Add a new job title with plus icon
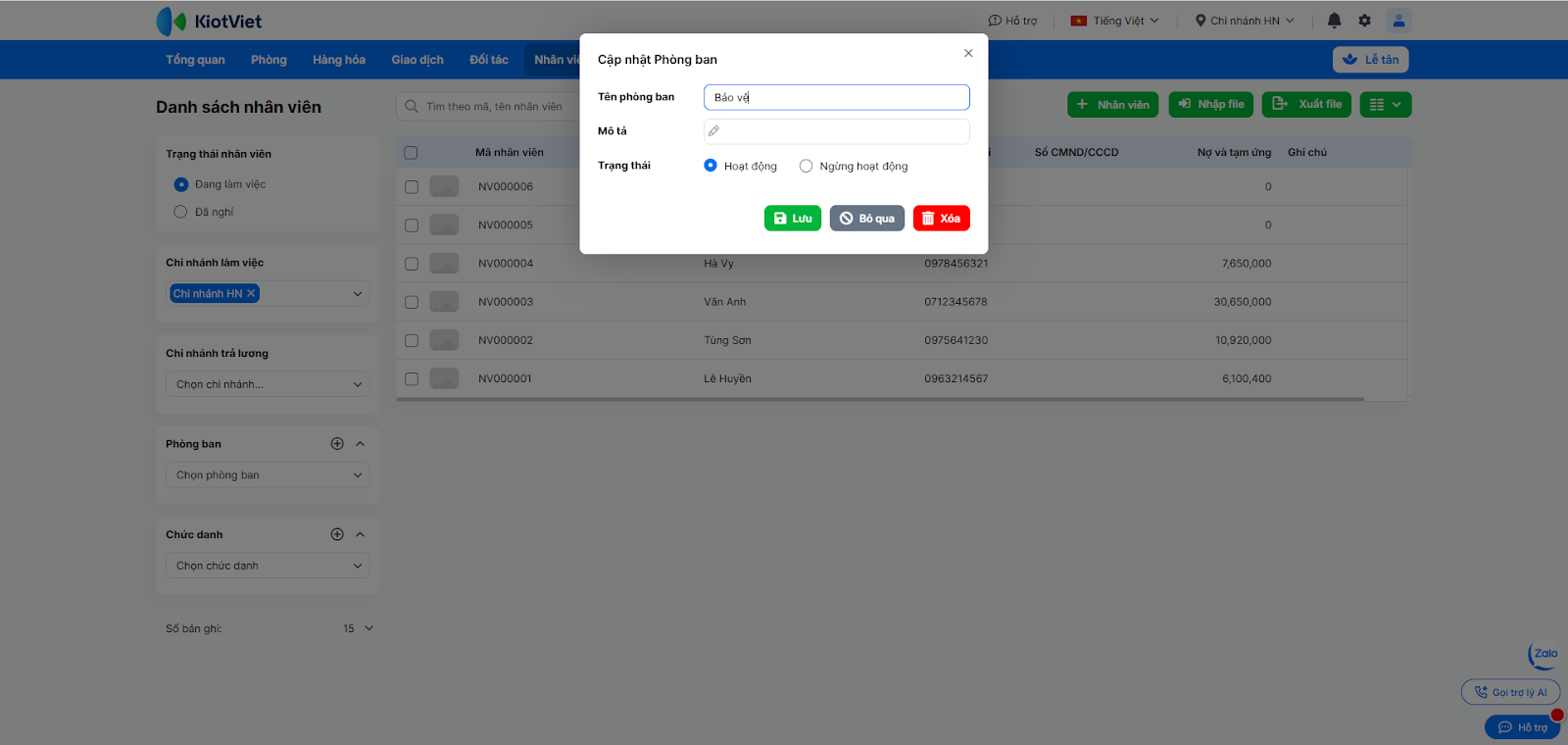The width and height of the screenshot is (1568, 745). click(x=337, y=534)
